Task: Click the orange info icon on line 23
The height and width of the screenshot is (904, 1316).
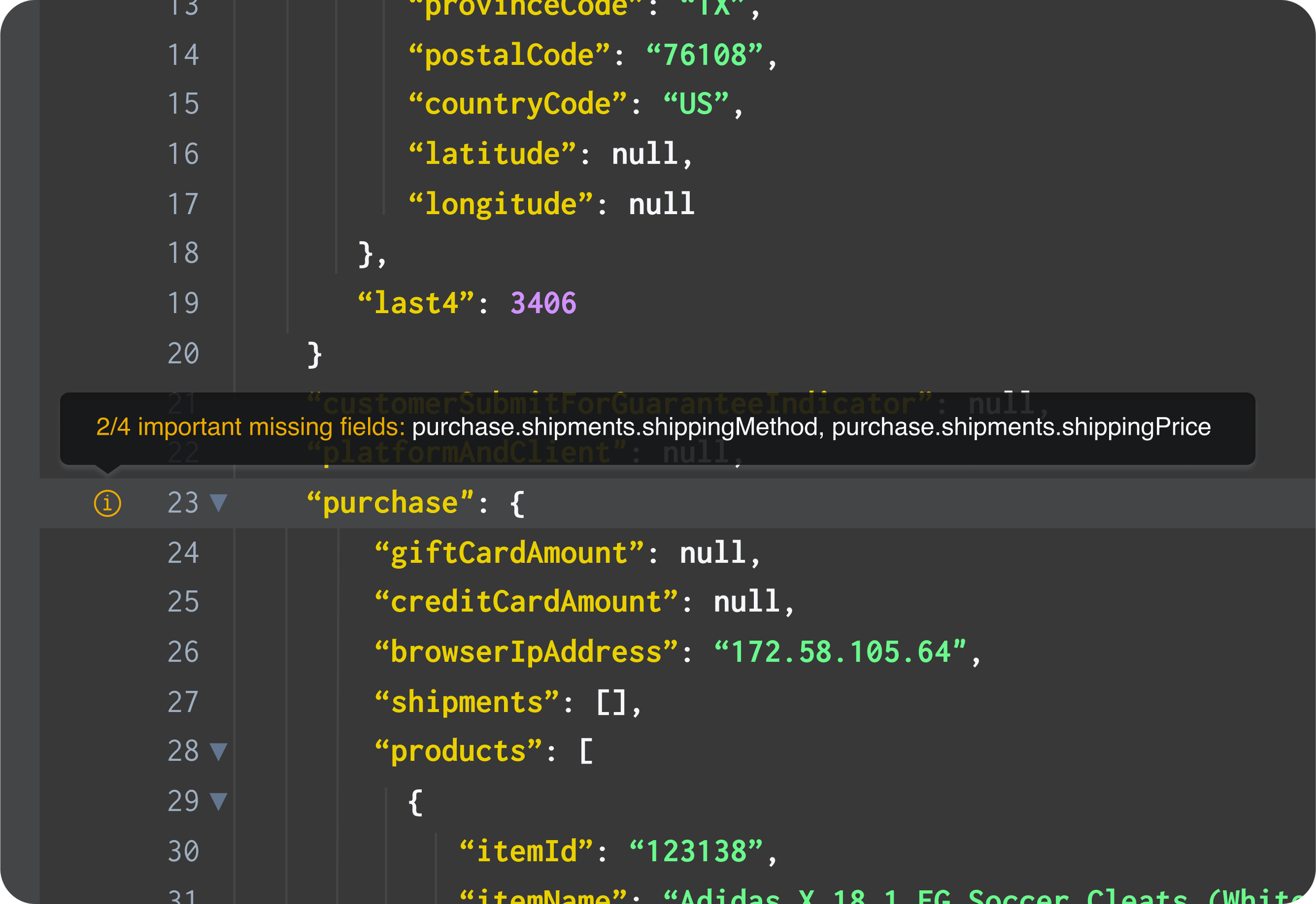Action: click(x=107, y=503)
